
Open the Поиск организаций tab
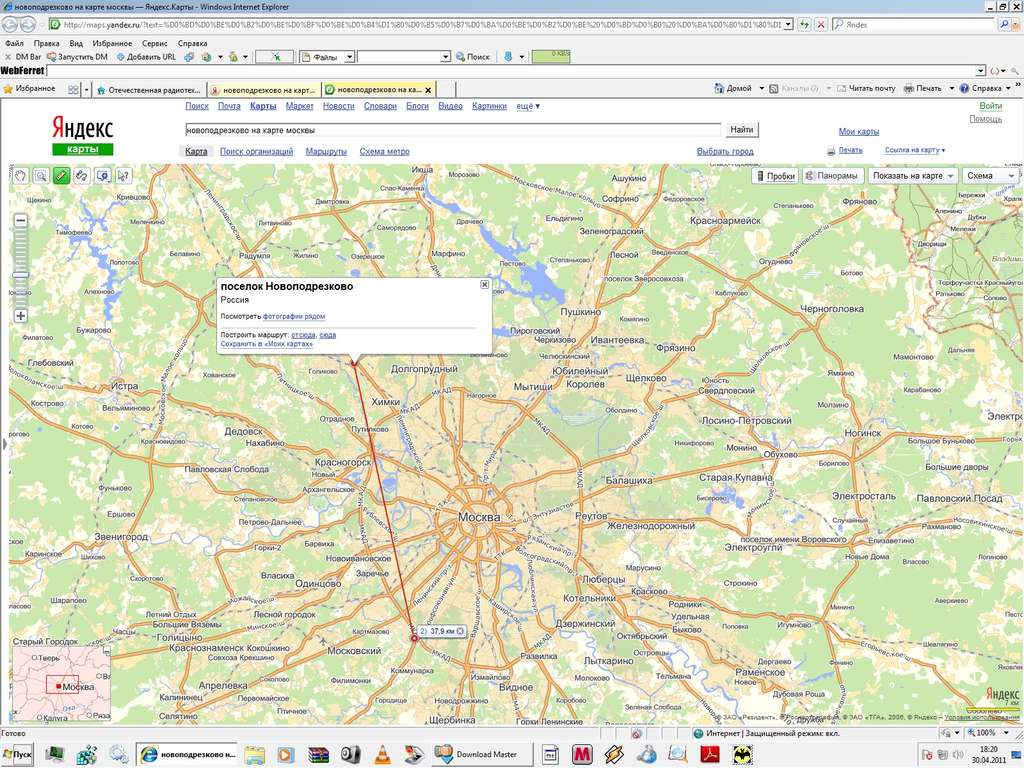[256, 152]
